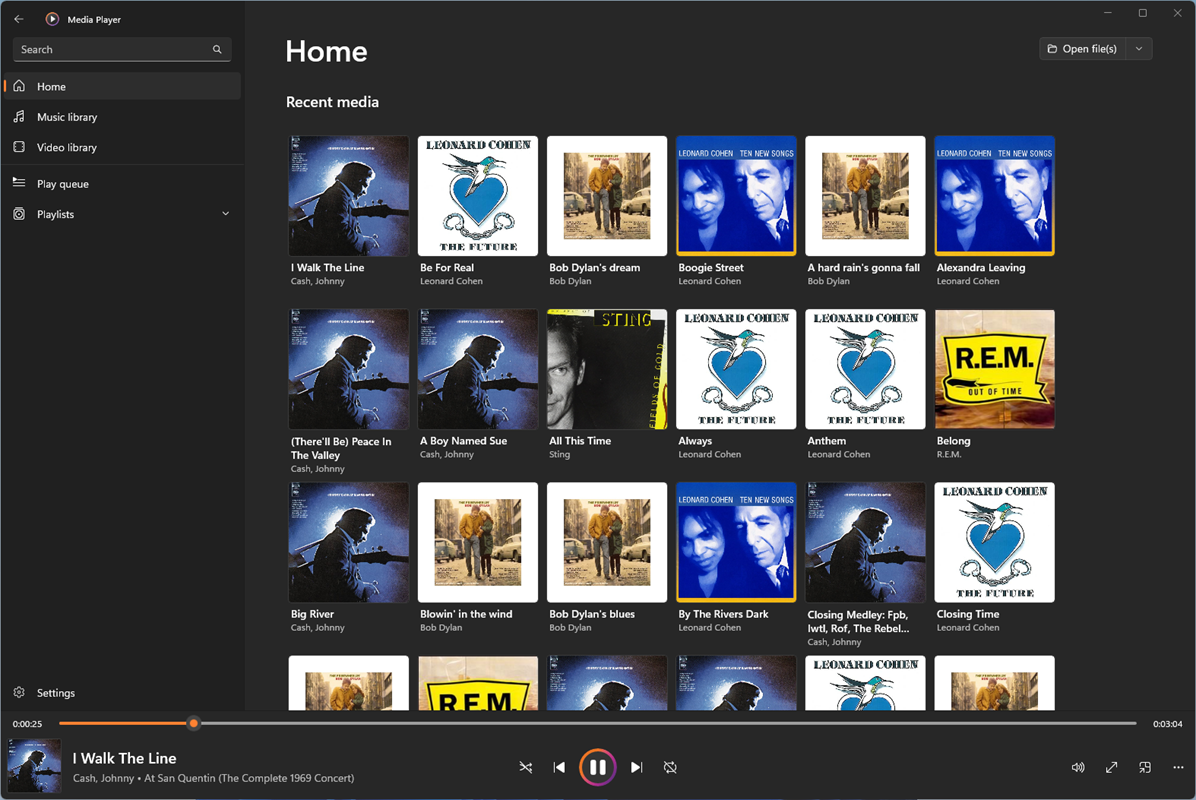Open the volume control
Screen dimensions: 1196x800
pyautogui.click(x=1078, y=767)
